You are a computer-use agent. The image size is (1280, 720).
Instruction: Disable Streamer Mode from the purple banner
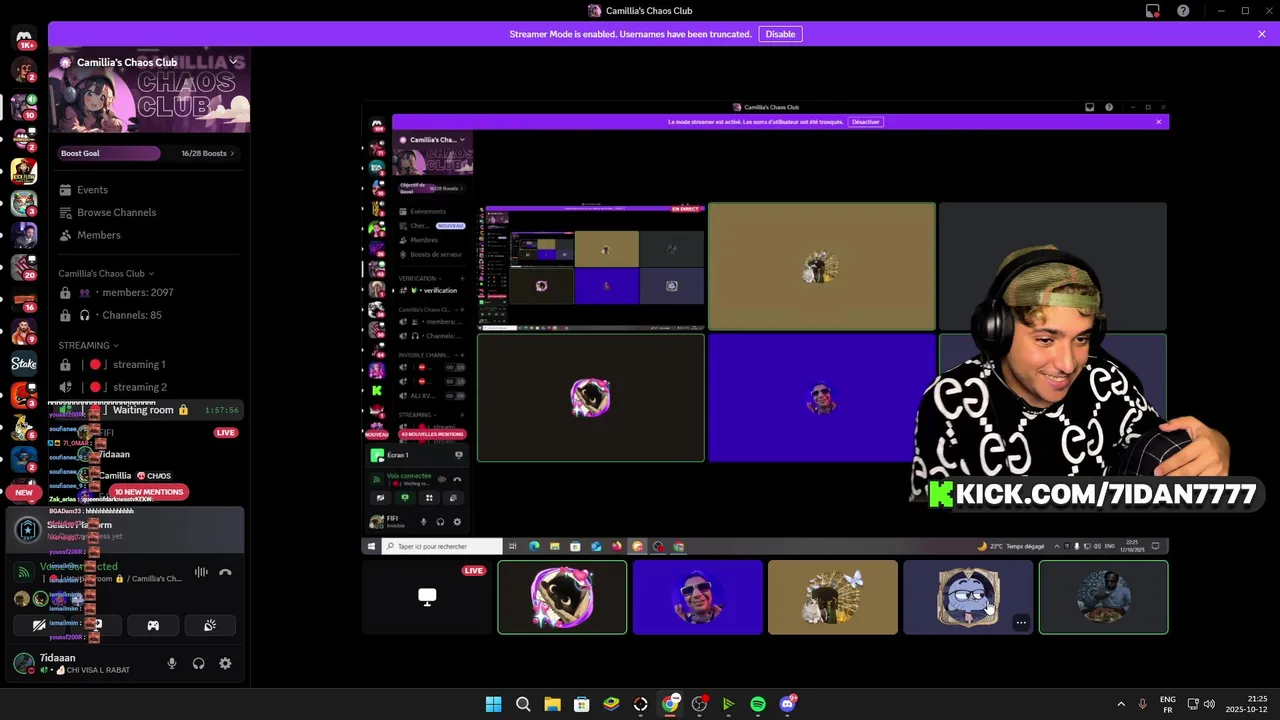tap(780, 34)
